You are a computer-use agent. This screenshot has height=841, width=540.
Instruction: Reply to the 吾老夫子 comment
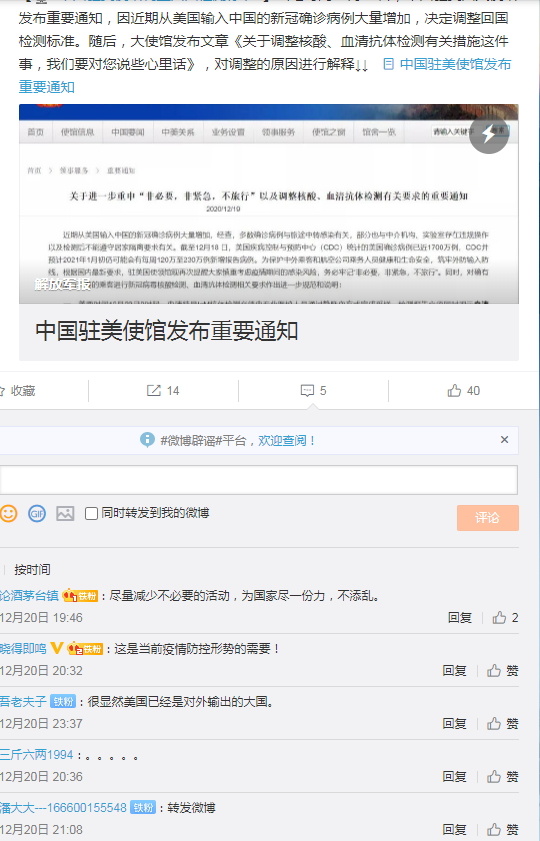(x=455, y=724)
